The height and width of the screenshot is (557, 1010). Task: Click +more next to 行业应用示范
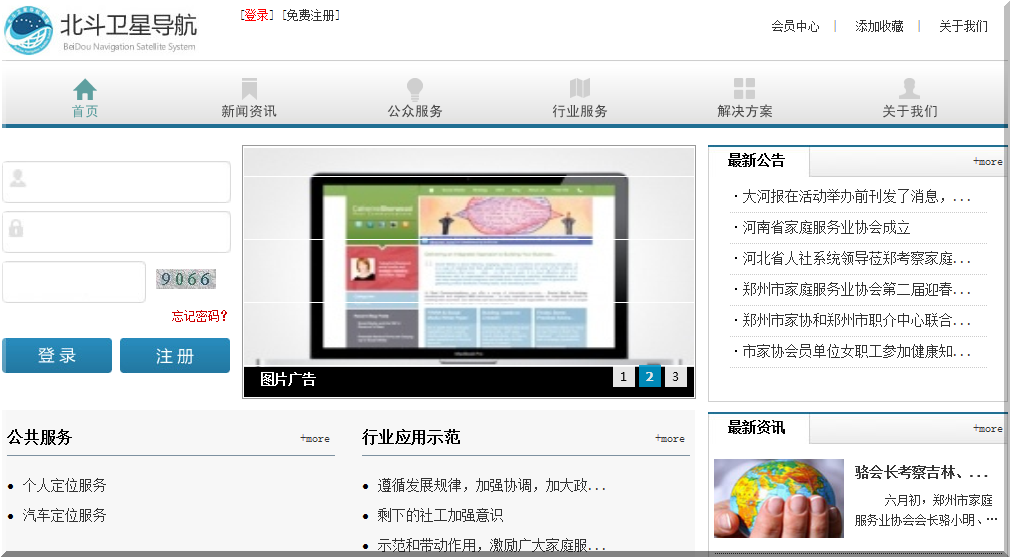pyautogui.click(x=670, y=439)
